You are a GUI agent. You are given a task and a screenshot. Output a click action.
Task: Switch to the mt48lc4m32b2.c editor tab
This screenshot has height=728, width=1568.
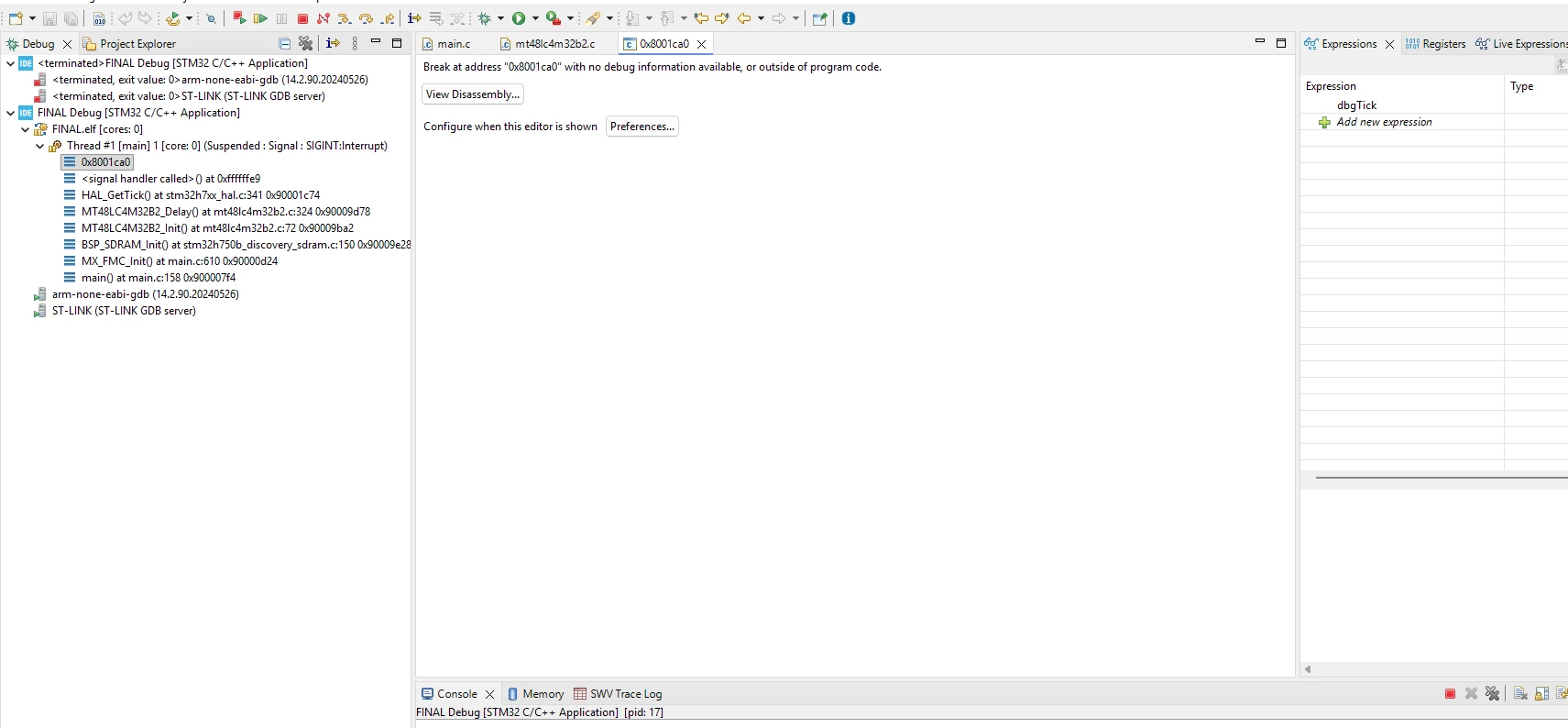pyautogui.click(x=548, y=44)
